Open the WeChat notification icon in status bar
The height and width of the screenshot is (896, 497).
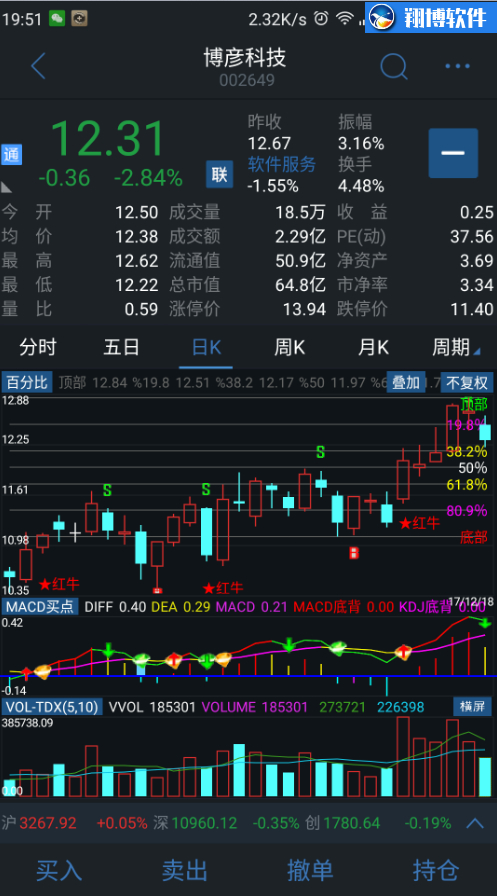coord(57,19)
